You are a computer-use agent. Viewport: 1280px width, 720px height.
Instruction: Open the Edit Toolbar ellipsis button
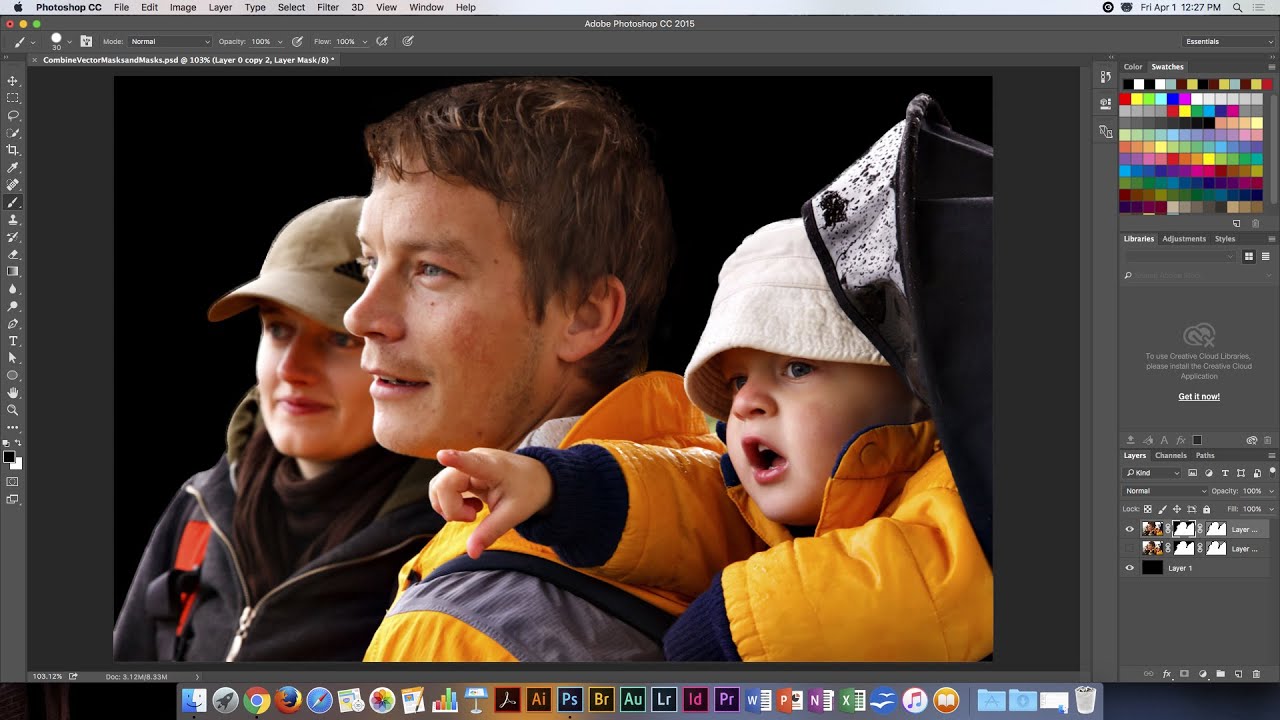[13, 428]
